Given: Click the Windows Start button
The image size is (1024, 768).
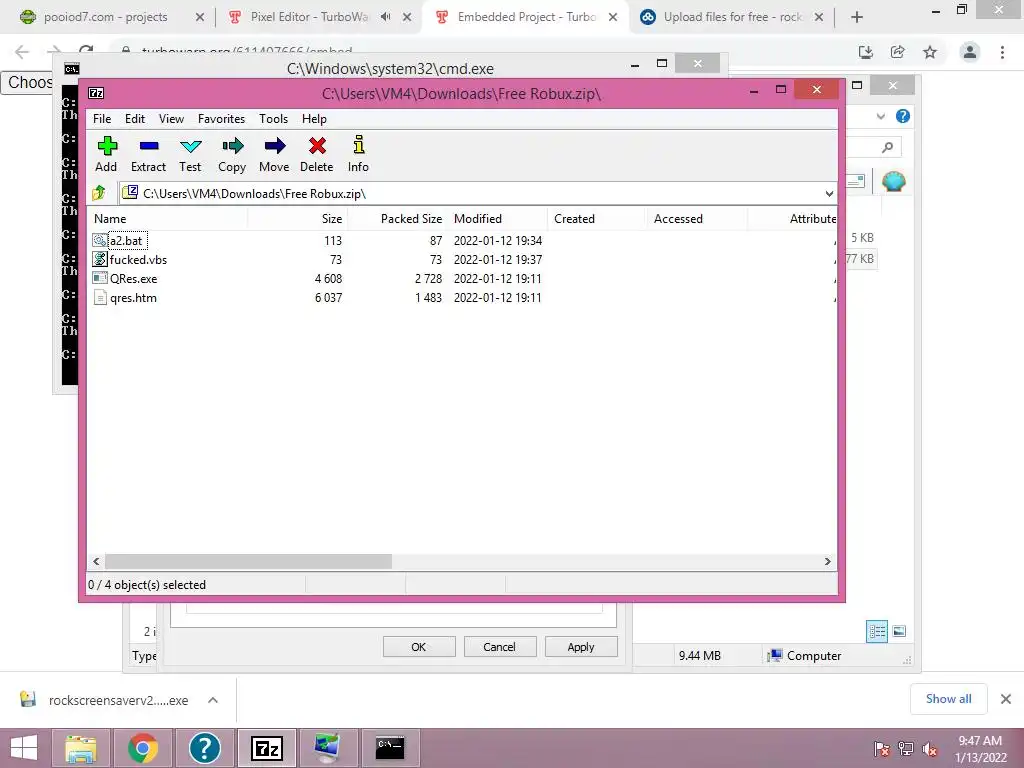Looking at the screenshot, I should coord(24,748).
